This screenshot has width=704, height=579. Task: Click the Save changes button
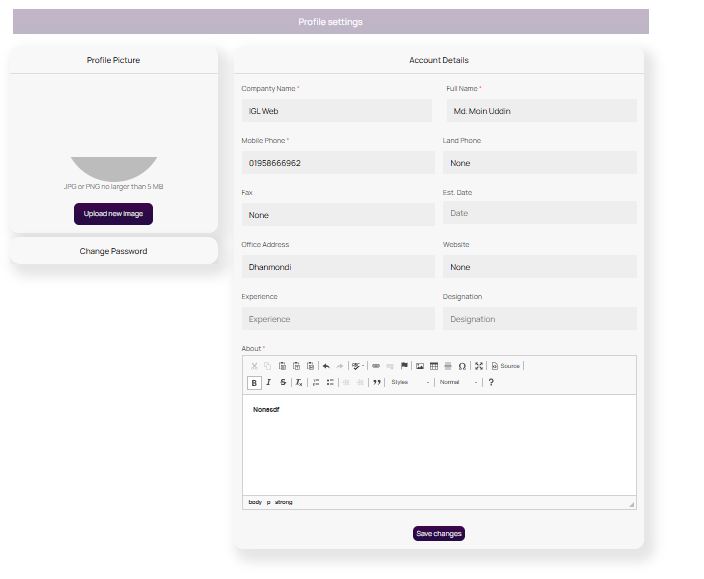[439, 534]
